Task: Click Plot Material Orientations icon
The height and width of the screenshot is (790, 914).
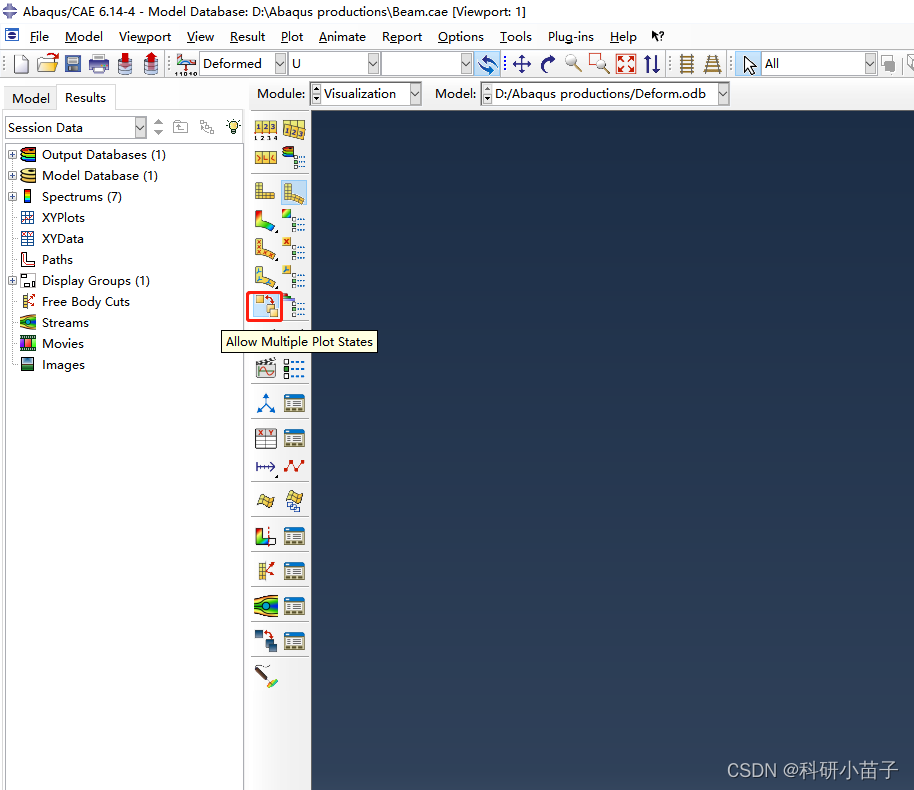Action: coord(265,278)
